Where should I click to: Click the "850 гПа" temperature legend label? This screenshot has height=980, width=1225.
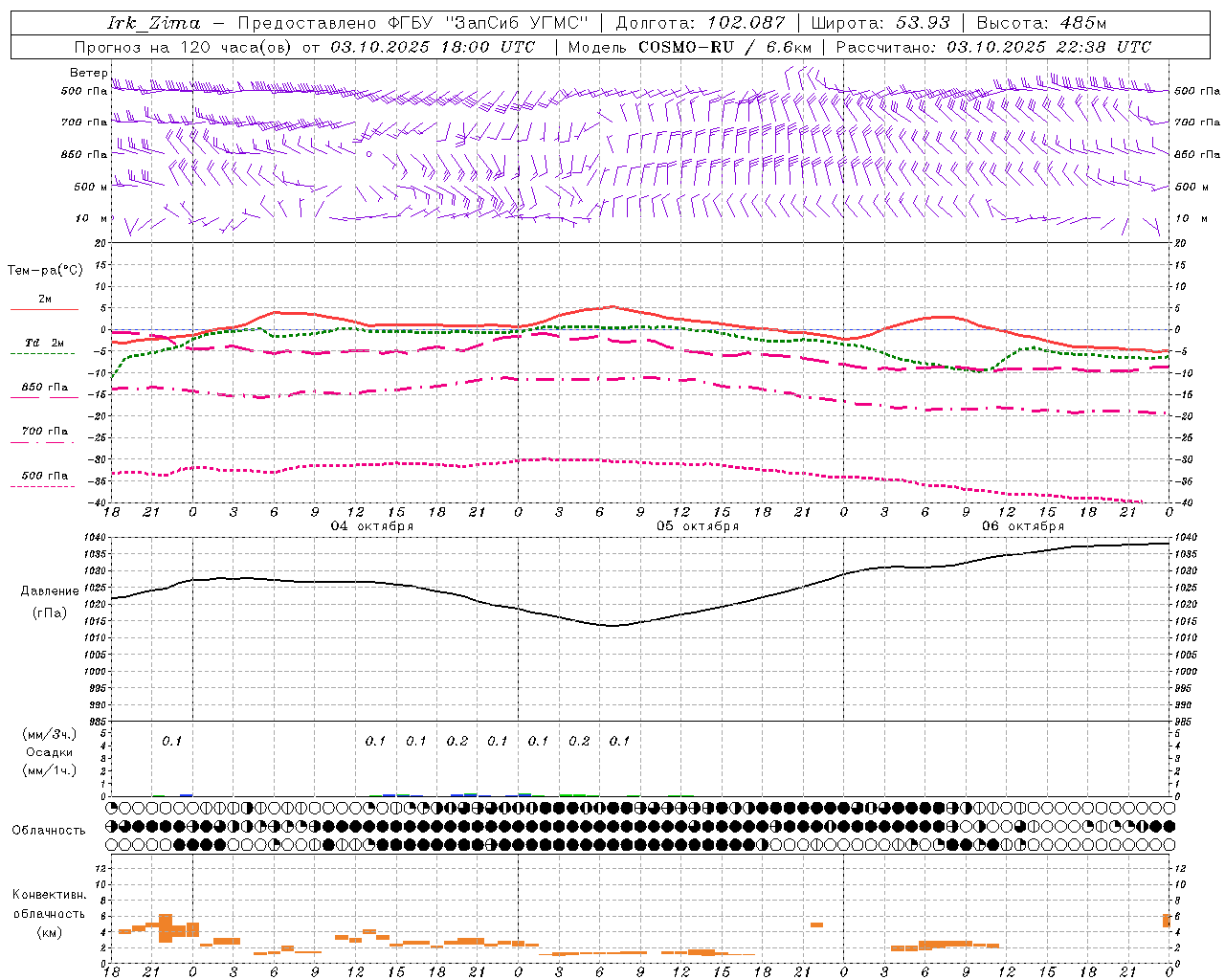tap(45, 388)
